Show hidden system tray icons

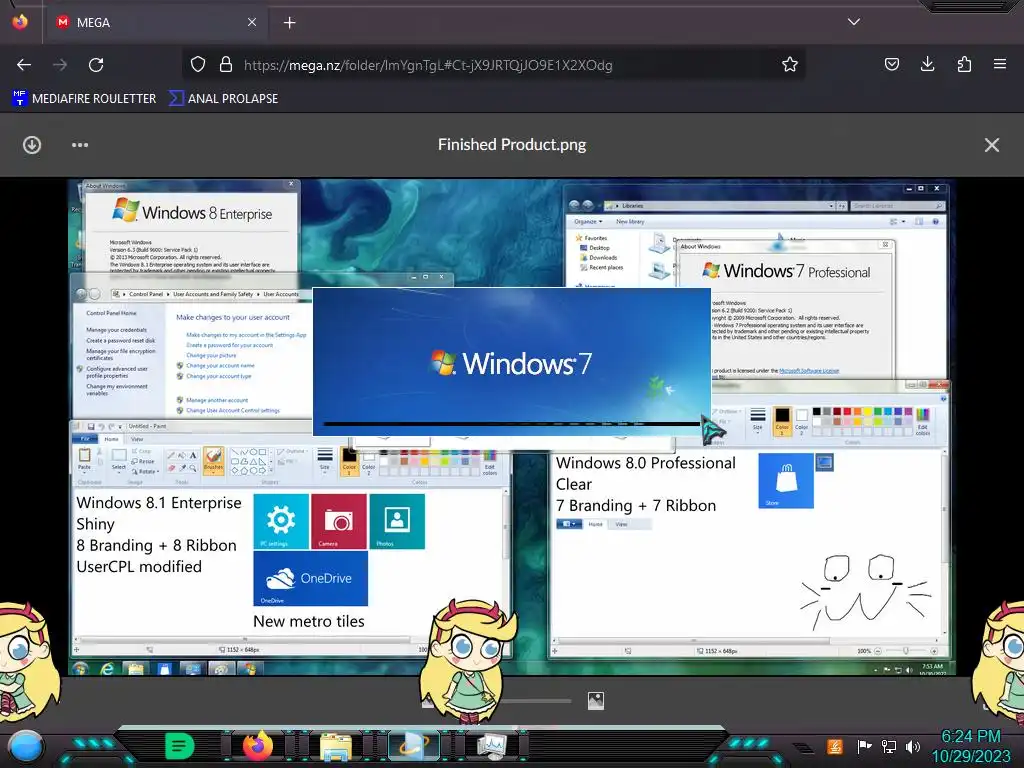pyautogui.click(x=805, y=748)
